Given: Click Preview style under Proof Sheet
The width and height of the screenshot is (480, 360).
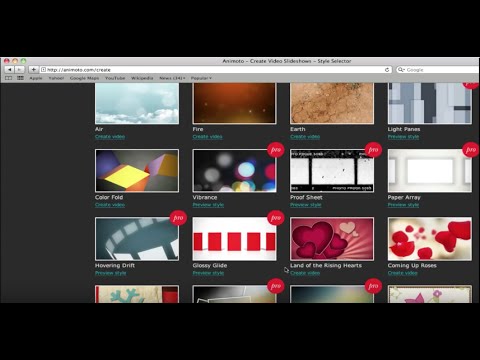Looking at the screenshot, I should click(x=305, y=205).
